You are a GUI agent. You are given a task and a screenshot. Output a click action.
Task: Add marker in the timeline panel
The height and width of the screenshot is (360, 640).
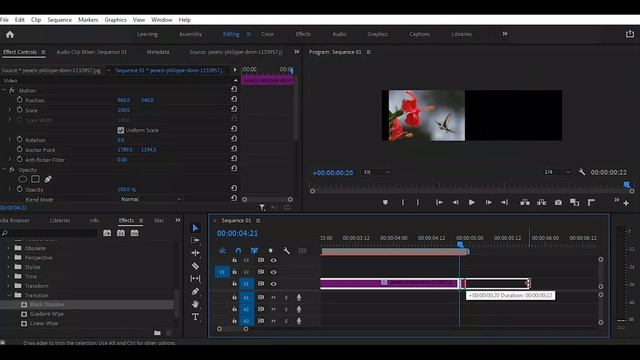click(271, 251)
